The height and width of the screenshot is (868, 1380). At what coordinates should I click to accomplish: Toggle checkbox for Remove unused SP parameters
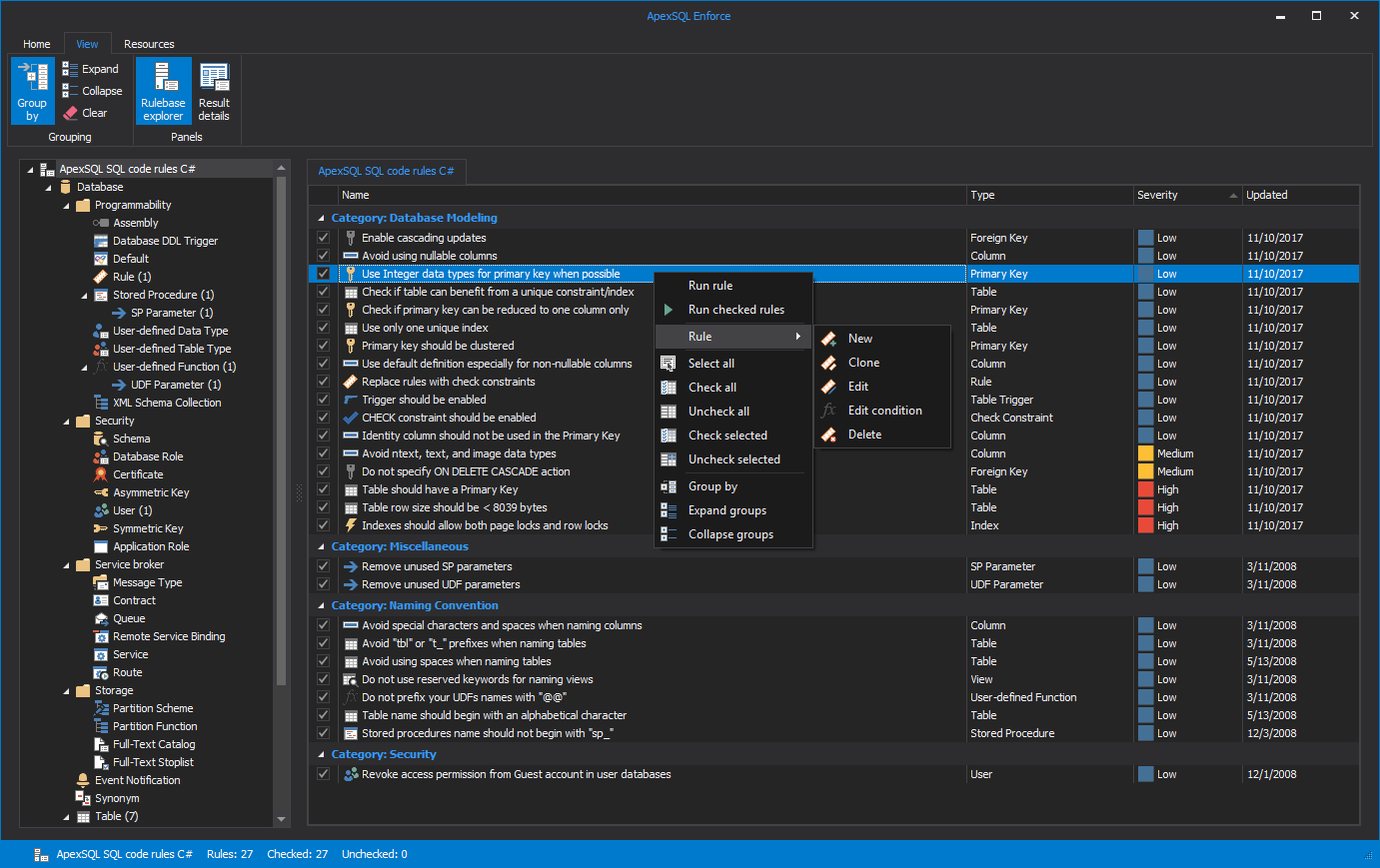pyautogui.click(x=323, y=566)
